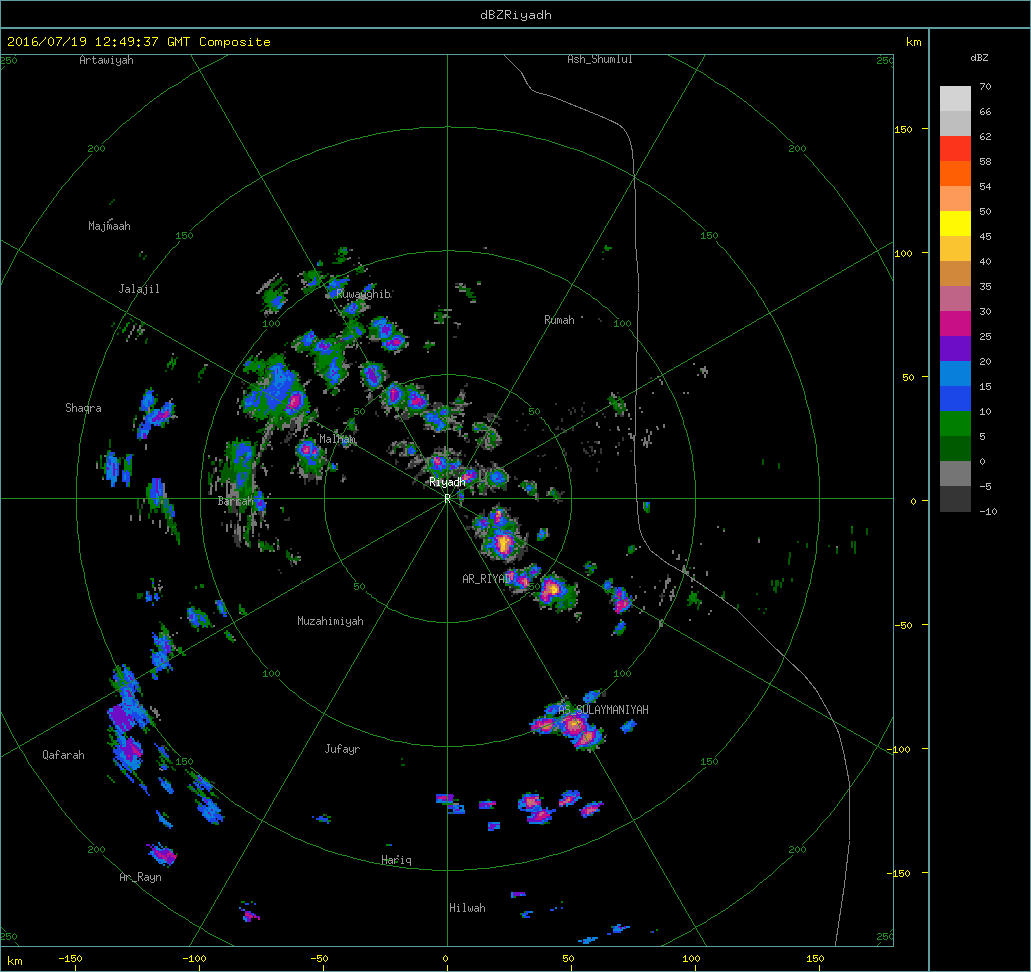Pick the magenta 25–30 dBZ legend swatch
Image resolution: width=1031 pixels, height=972 pixels.
coord(955,324)
